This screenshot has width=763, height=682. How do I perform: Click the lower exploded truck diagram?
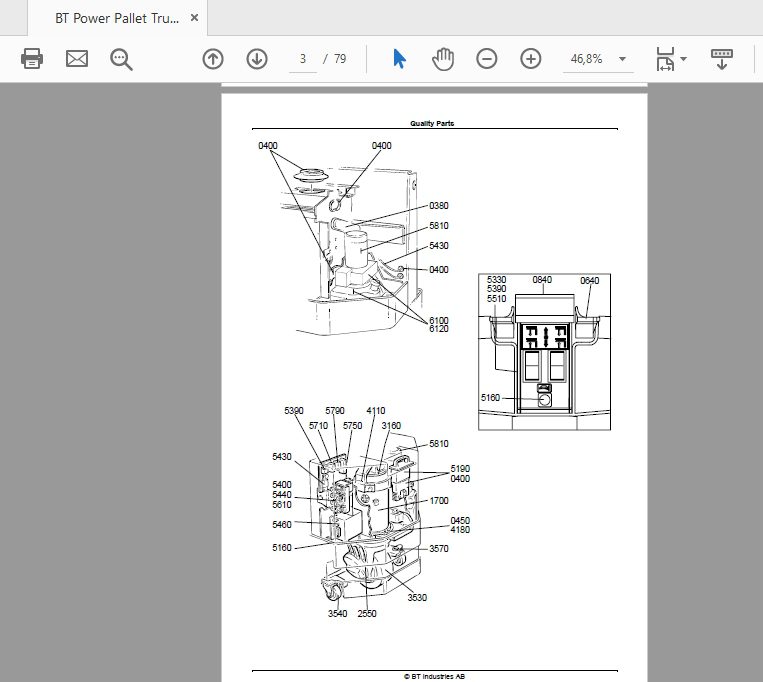(371, 512)
